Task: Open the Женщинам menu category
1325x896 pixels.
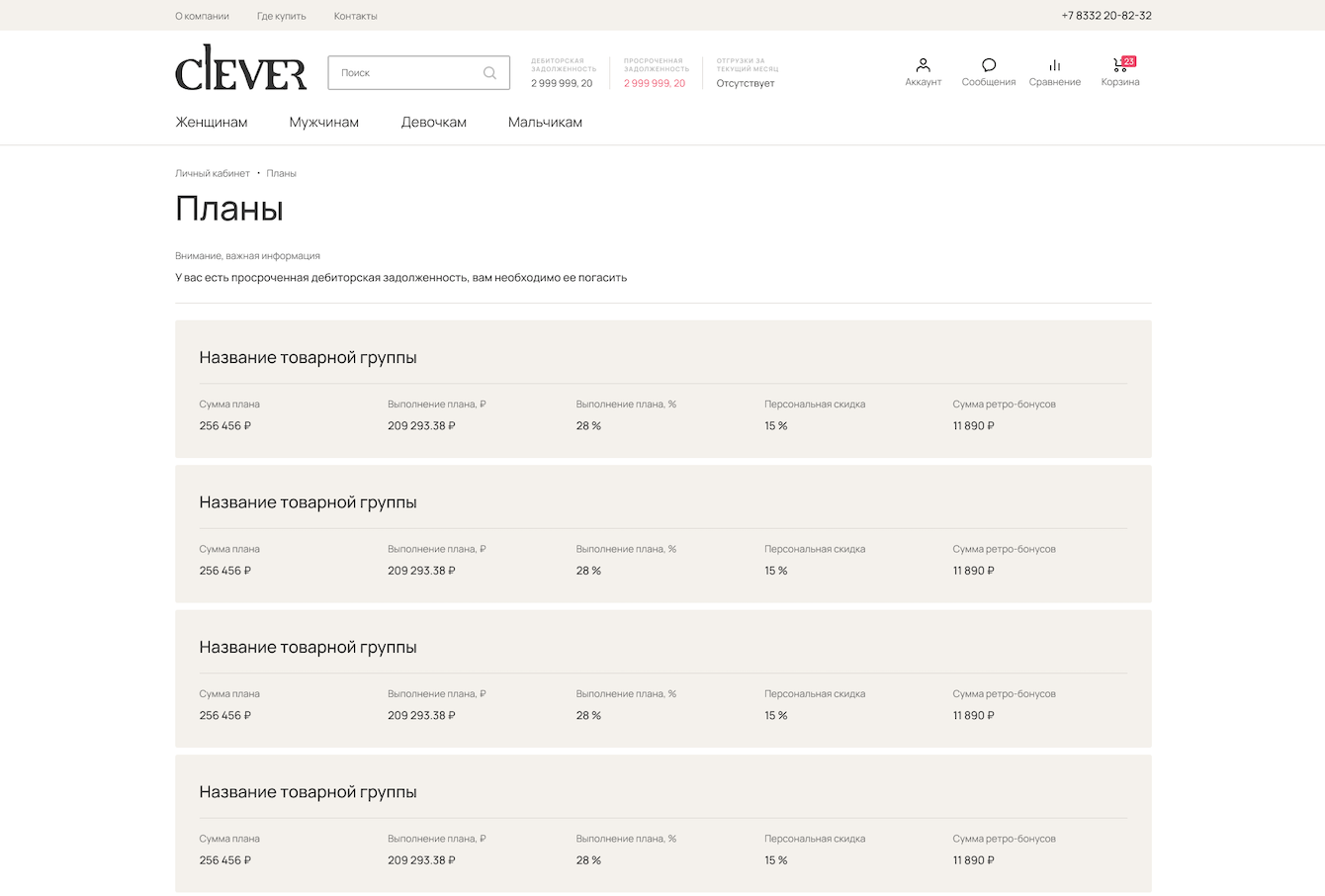Action: pos(212,123)
